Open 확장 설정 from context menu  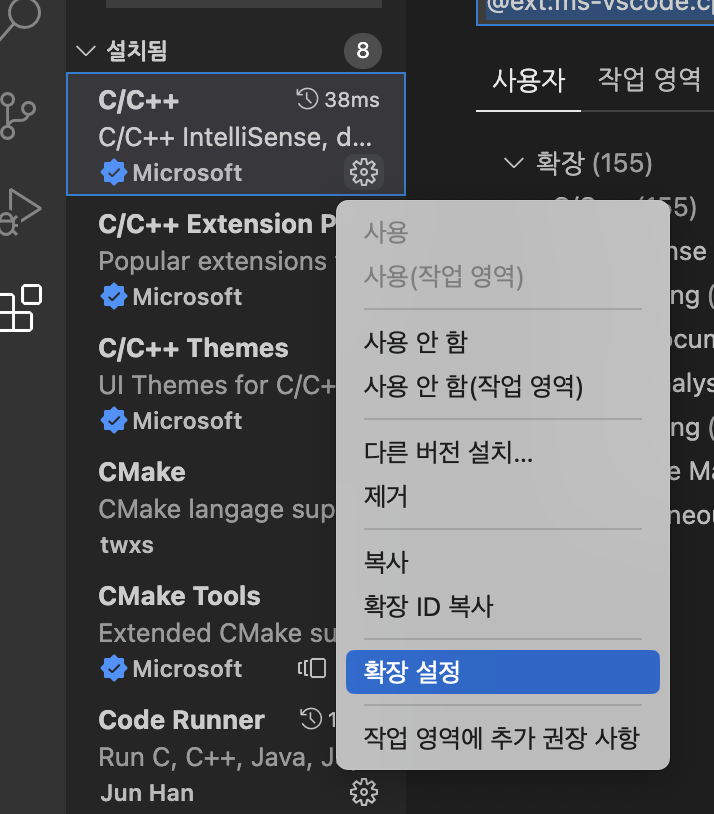click(x=503, y=672)
